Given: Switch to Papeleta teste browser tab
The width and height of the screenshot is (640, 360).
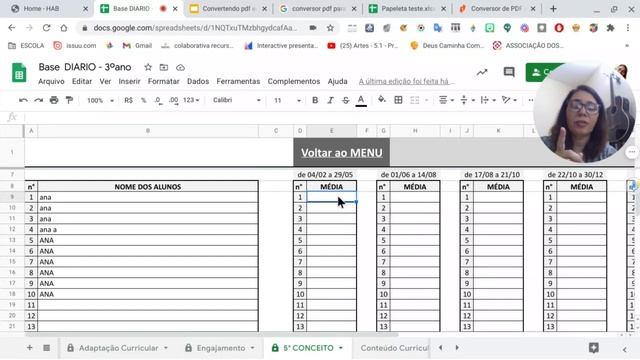Looking at the screenshot, I should 407,9.
